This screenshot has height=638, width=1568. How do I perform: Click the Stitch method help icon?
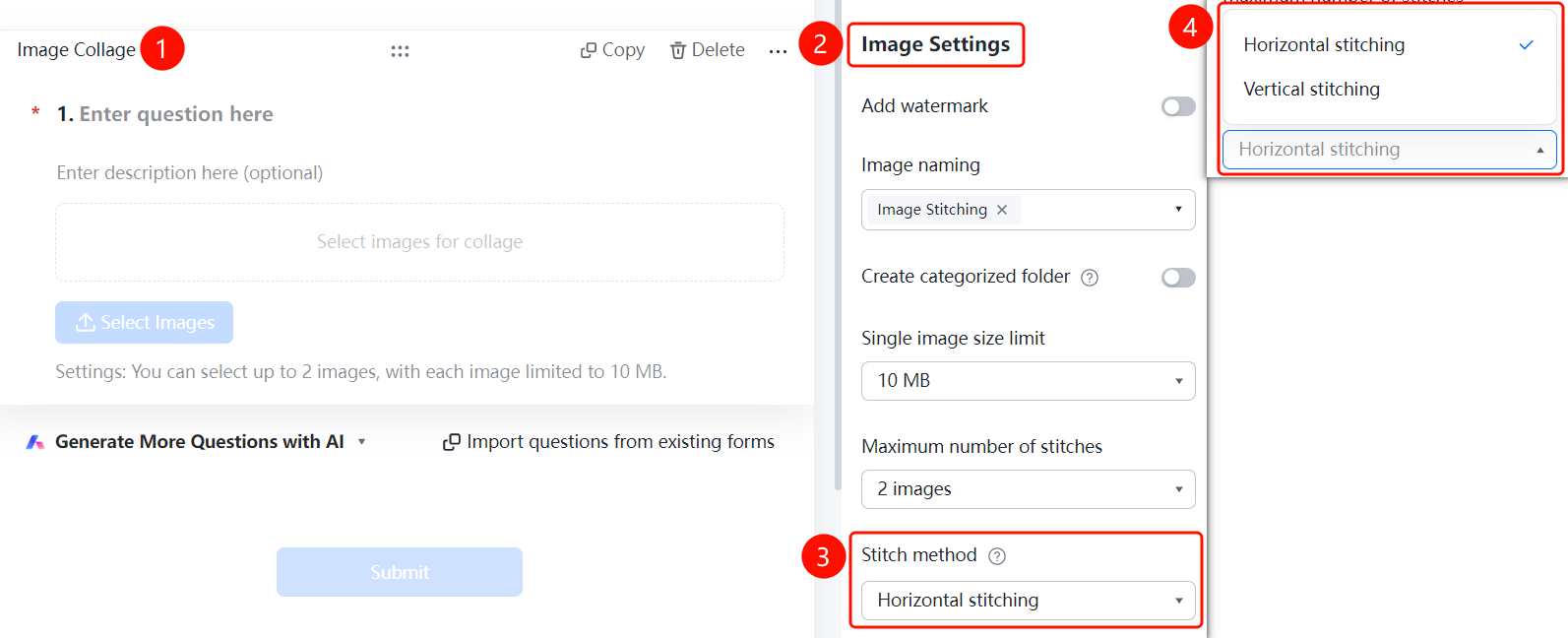tap(997, 556)
